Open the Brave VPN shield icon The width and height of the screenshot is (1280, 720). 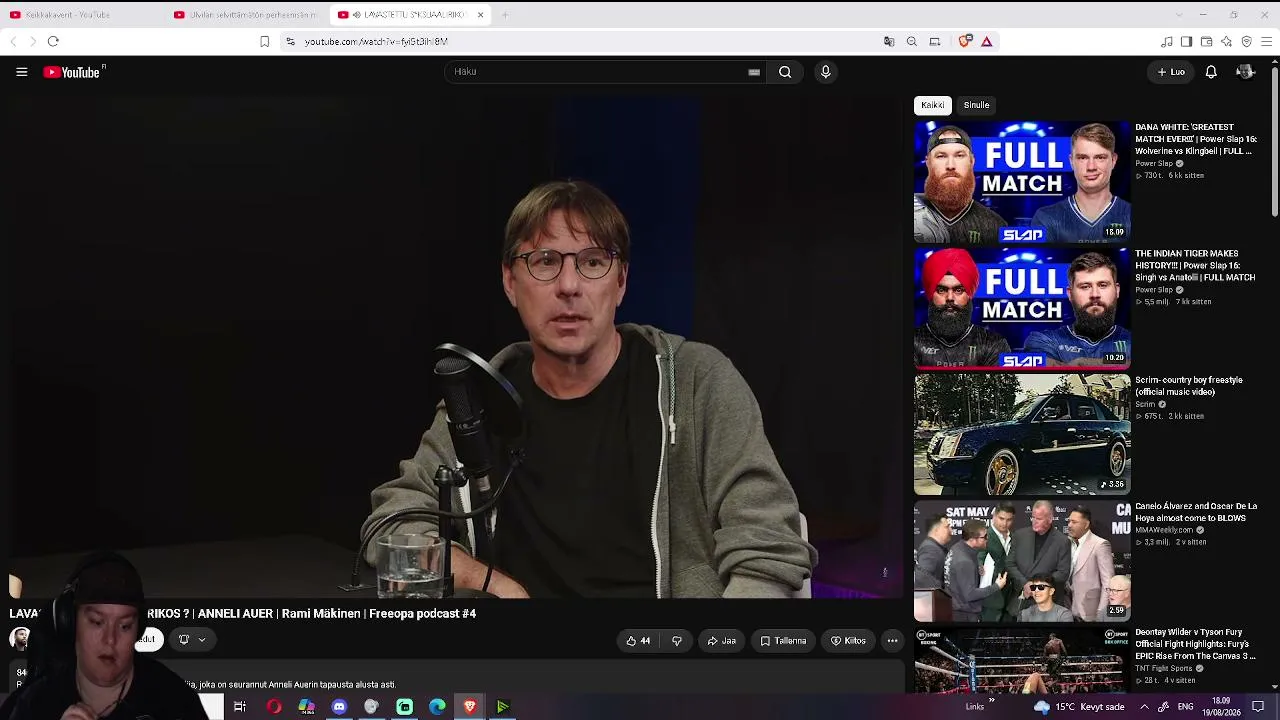(x=1247, y=41)
